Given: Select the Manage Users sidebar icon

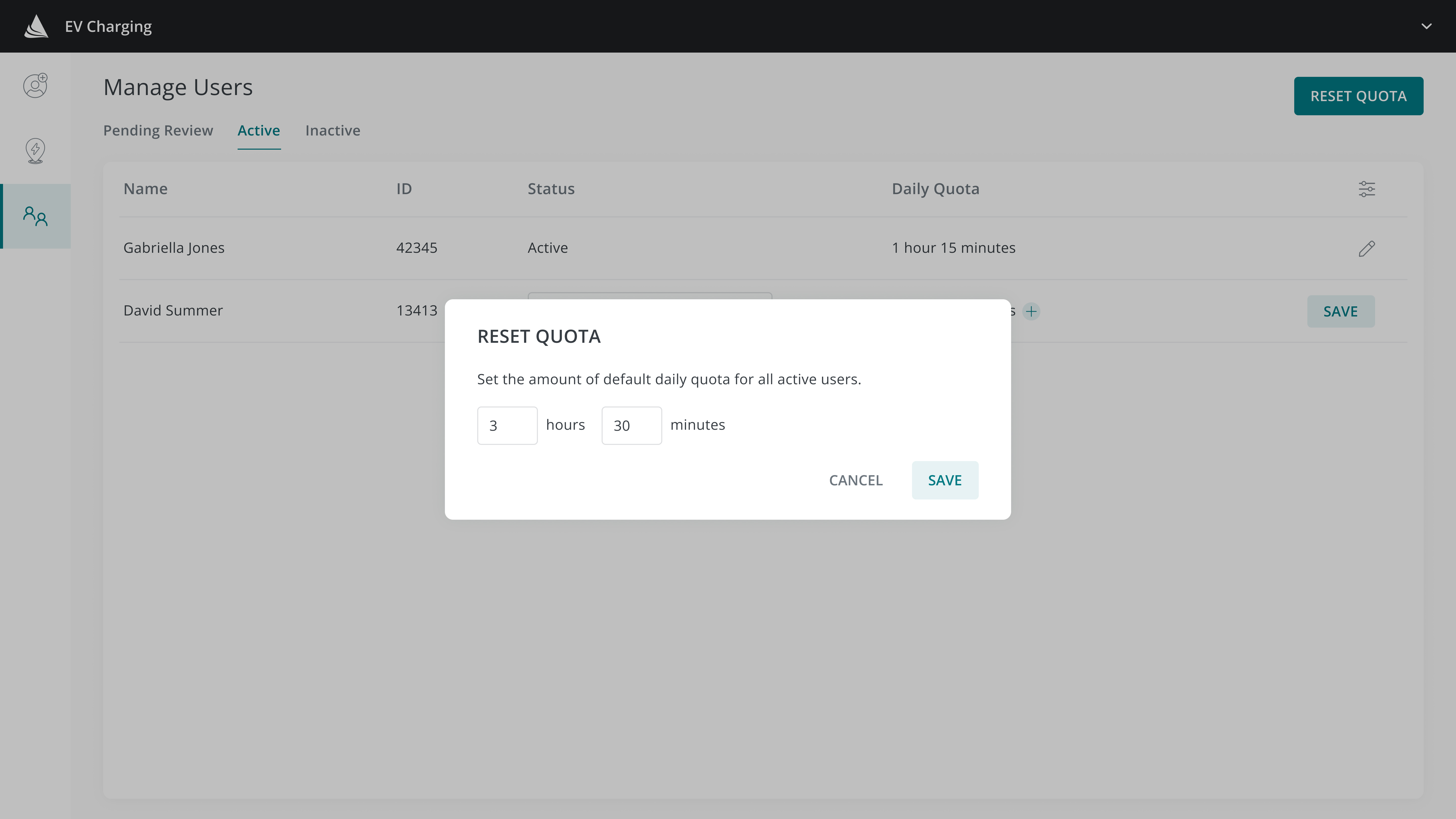Looking at the screenshot, I should click(35, 216).
